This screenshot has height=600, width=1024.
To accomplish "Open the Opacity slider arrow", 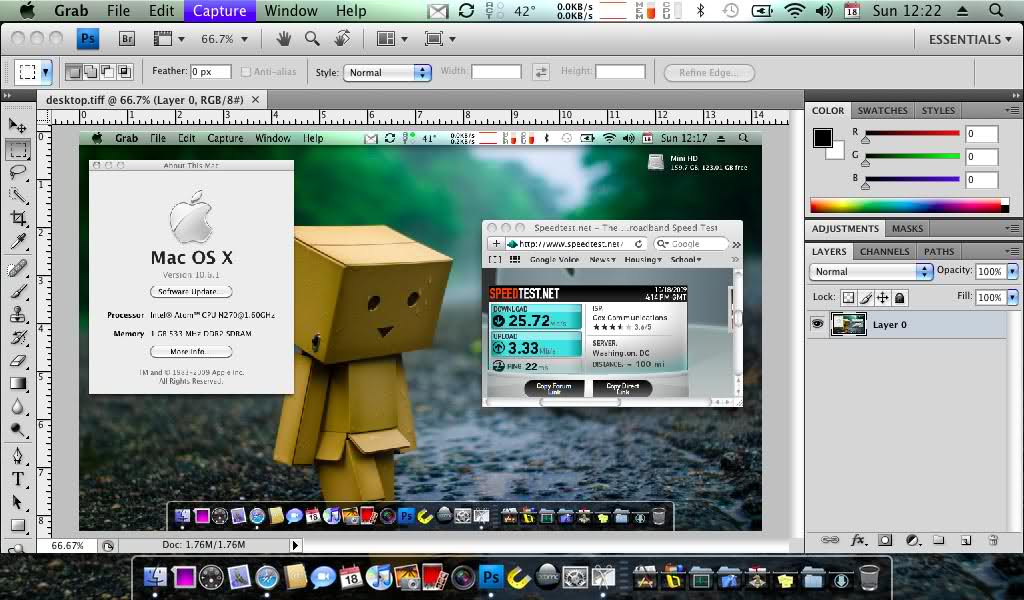I will tap(1012, 271).
